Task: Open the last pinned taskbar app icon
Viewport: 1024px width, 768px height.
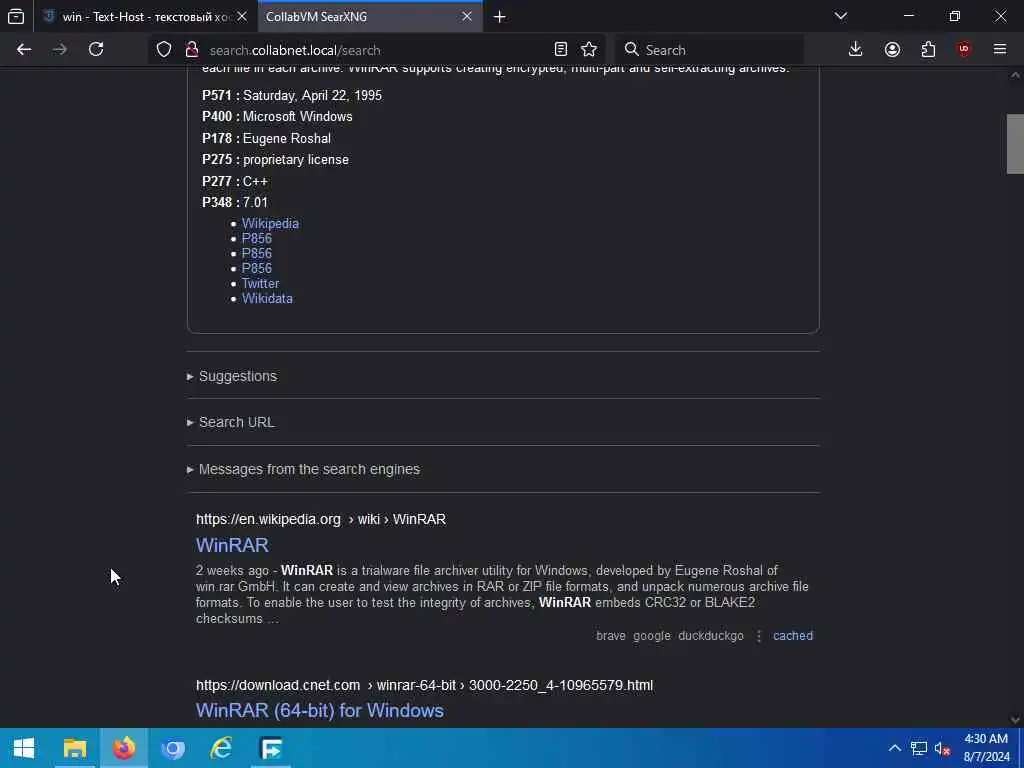Action: pos(270,748)
